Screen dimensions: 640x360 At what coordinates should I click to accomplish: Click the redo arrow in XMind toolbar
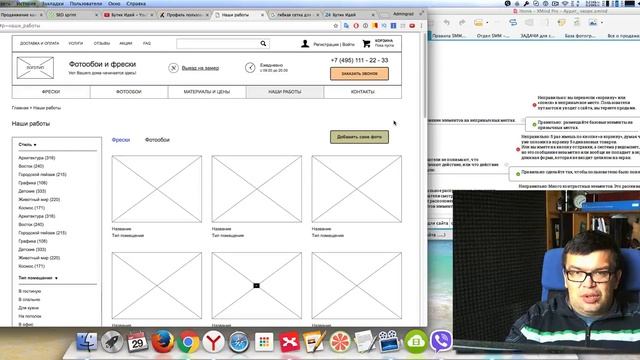(x=462, y=22)
